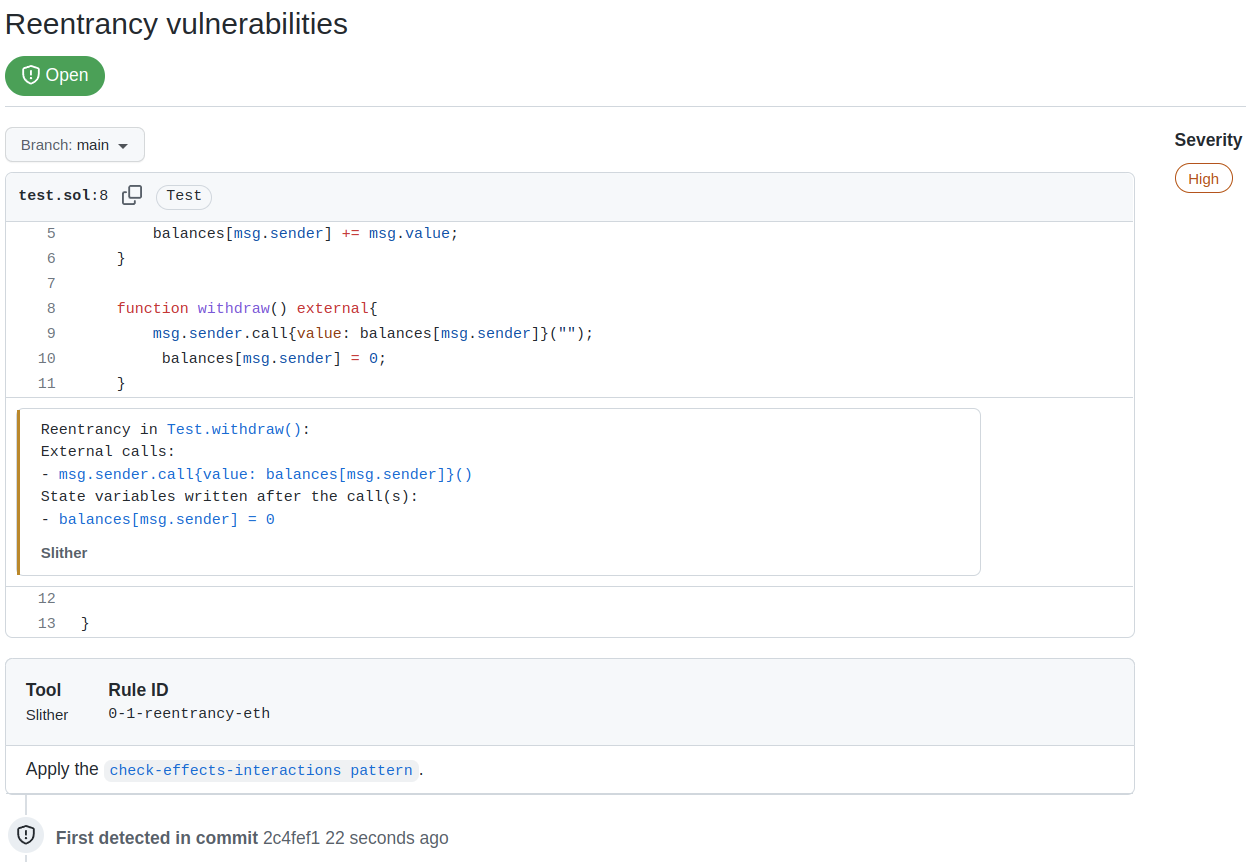Click the caret arrow on the branch selector

123,146
